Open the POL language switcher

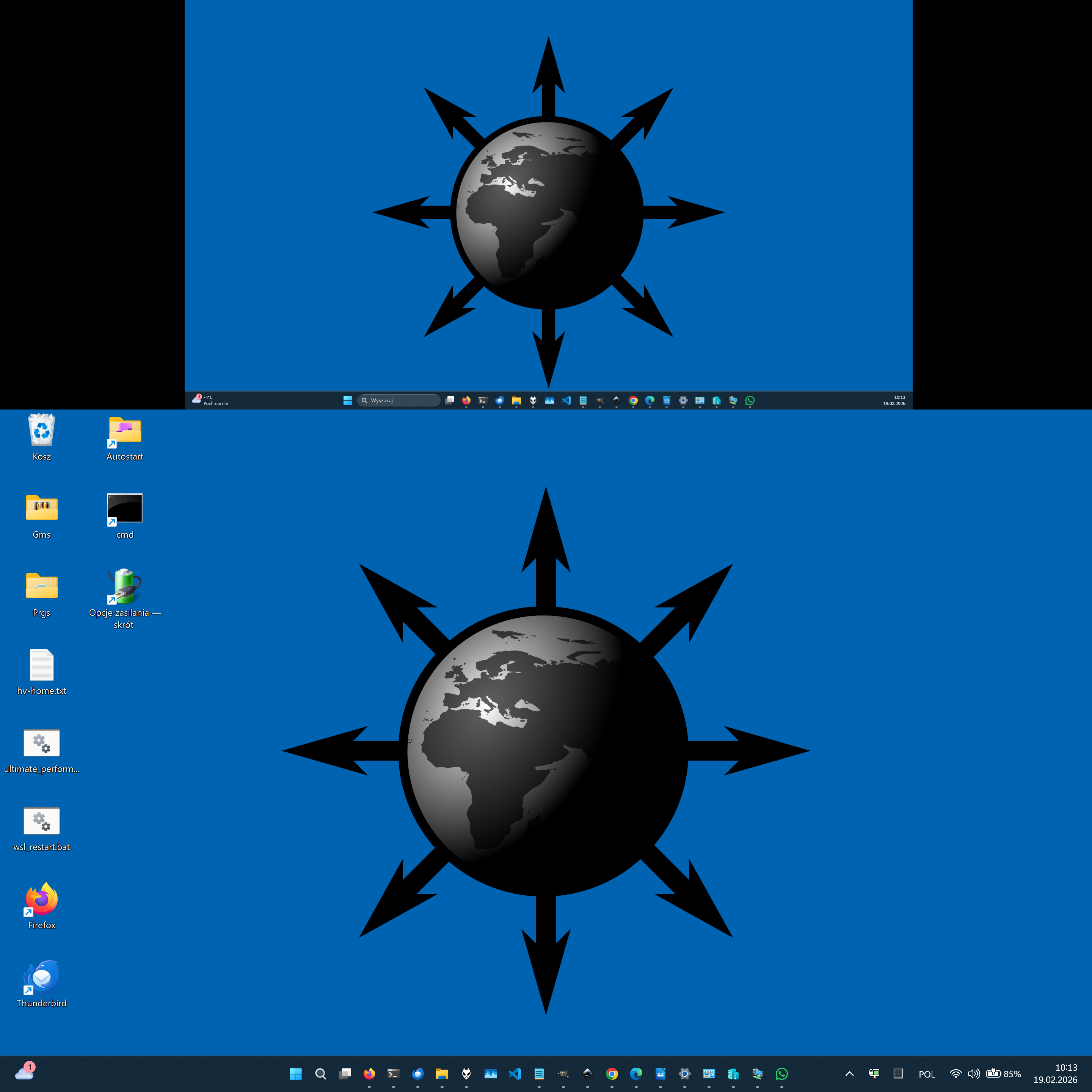[x=926, y=1074]
